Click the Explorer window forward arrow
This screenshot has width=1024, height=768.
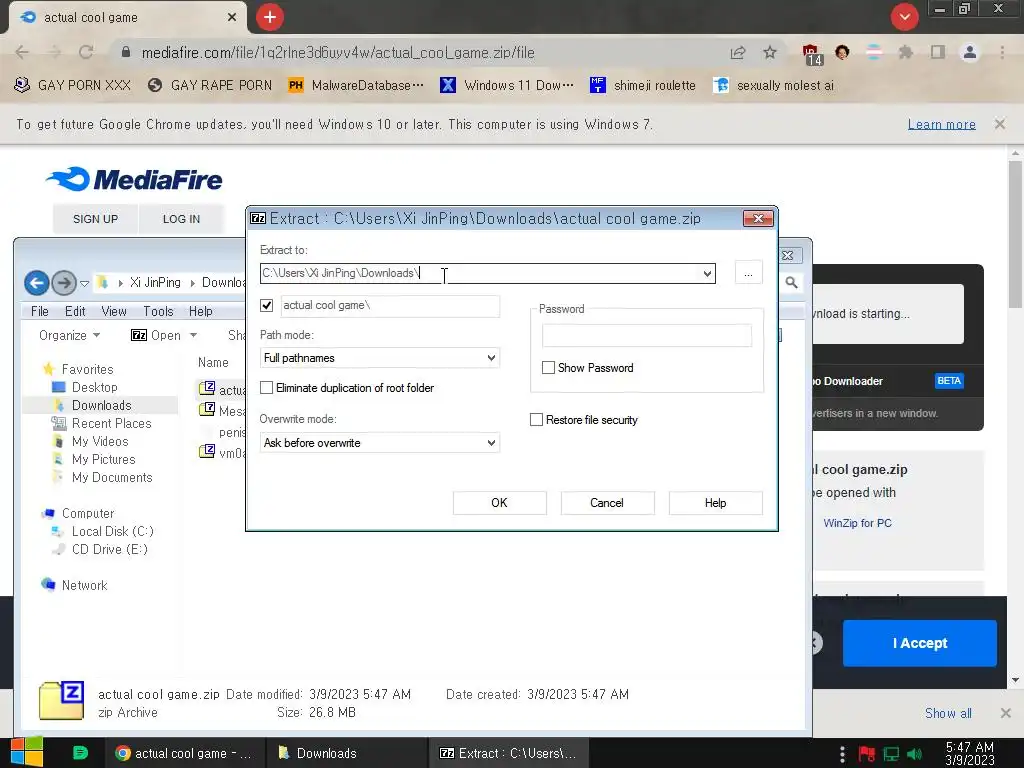pos(63,283)
